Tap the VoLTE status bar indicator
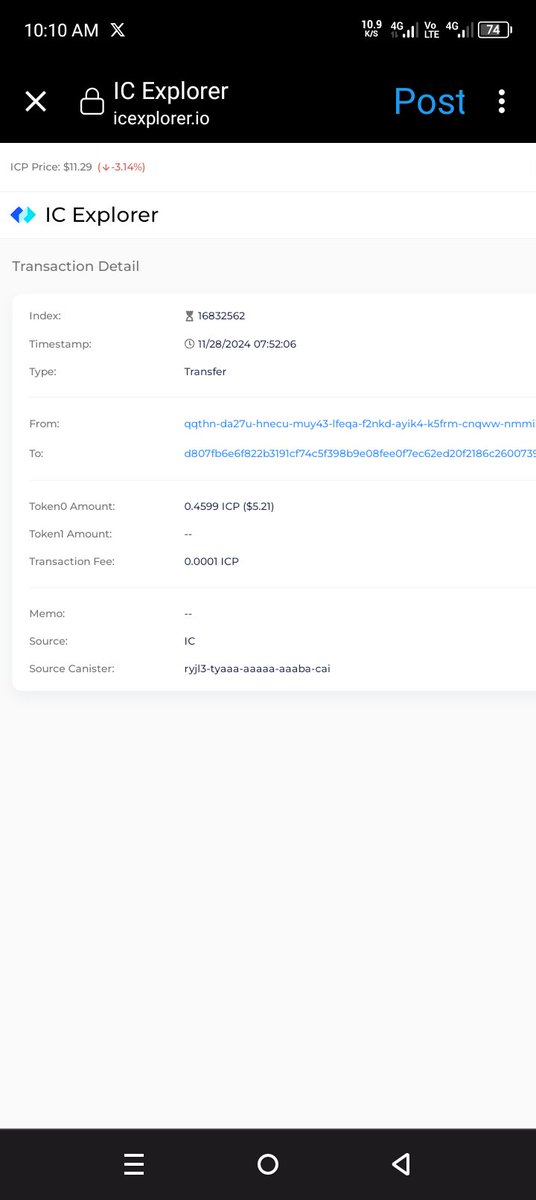Image resolution: width=536 pixels, height=1200 pixels. 430,30
